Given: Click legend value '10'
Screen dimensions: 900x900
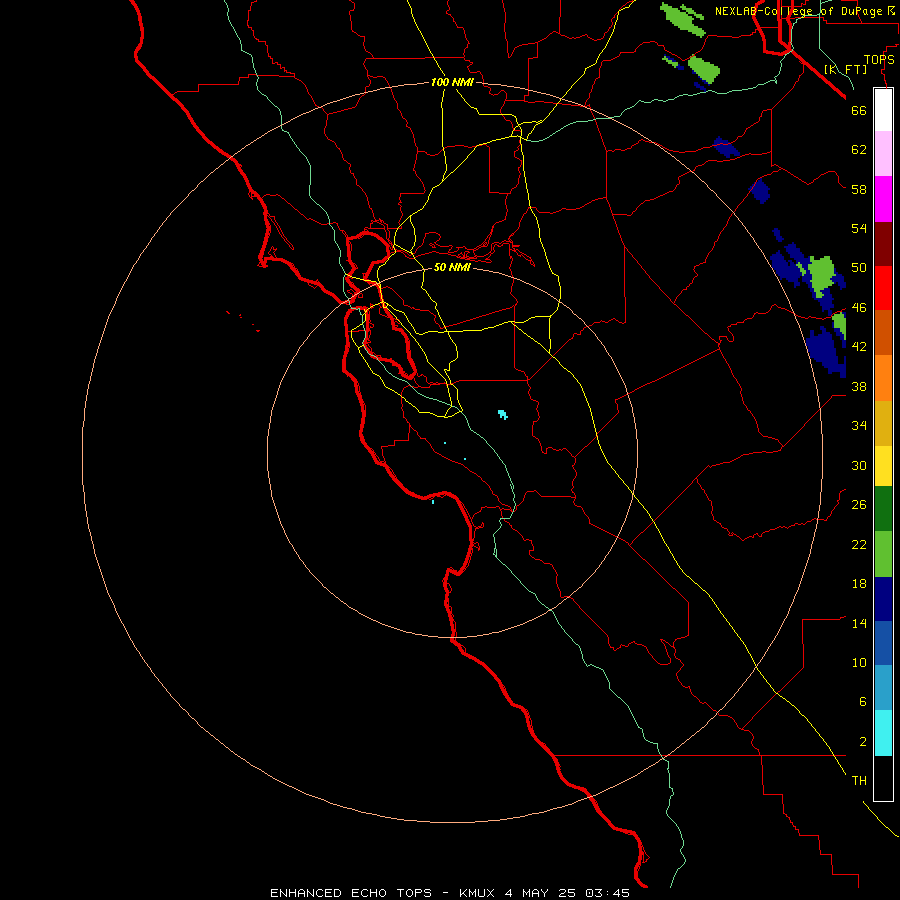Looking at the screenshot, I should coord(859,663).
